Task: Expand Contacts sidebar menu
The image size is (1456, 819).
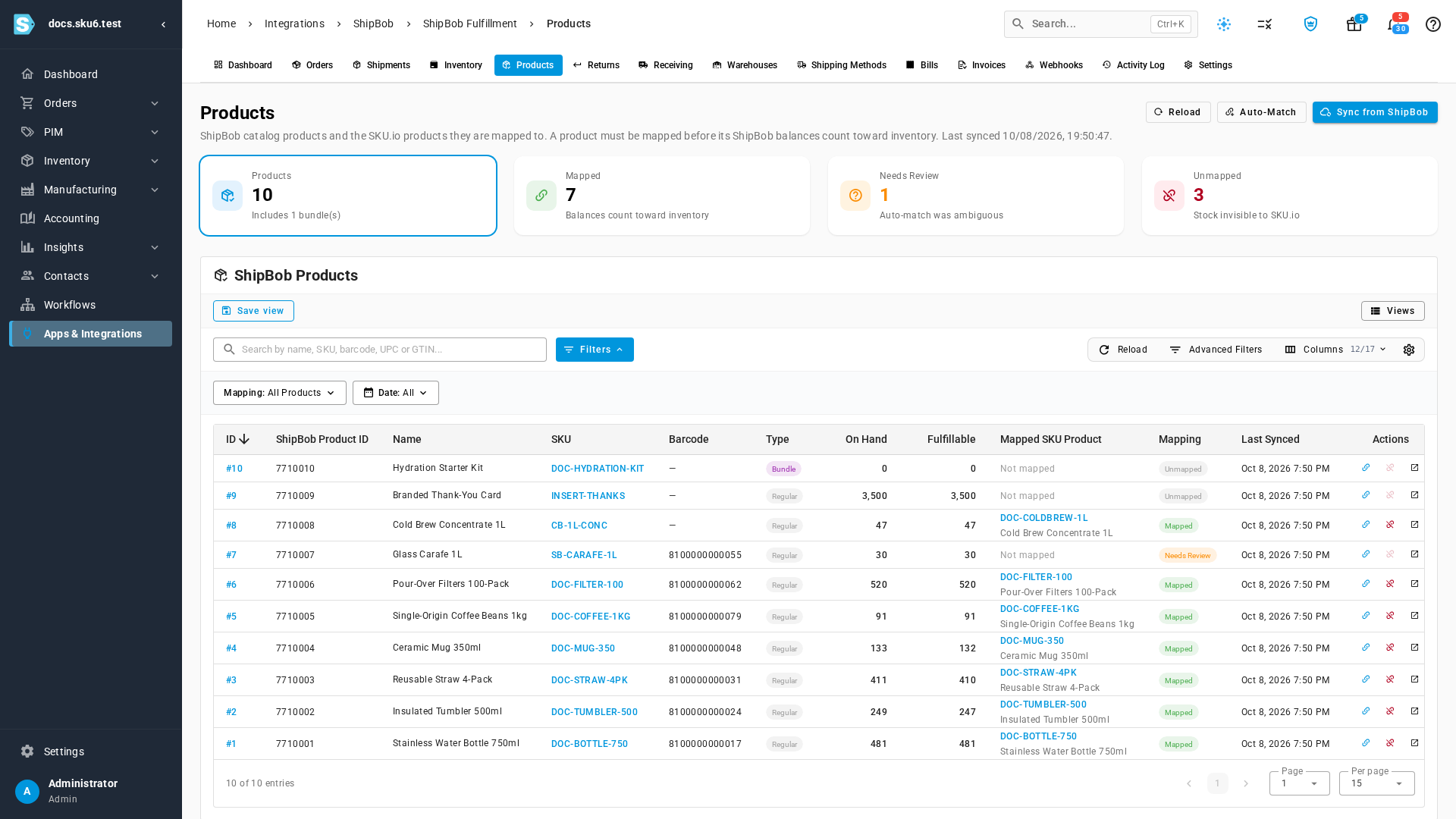Action: (90, 276)
